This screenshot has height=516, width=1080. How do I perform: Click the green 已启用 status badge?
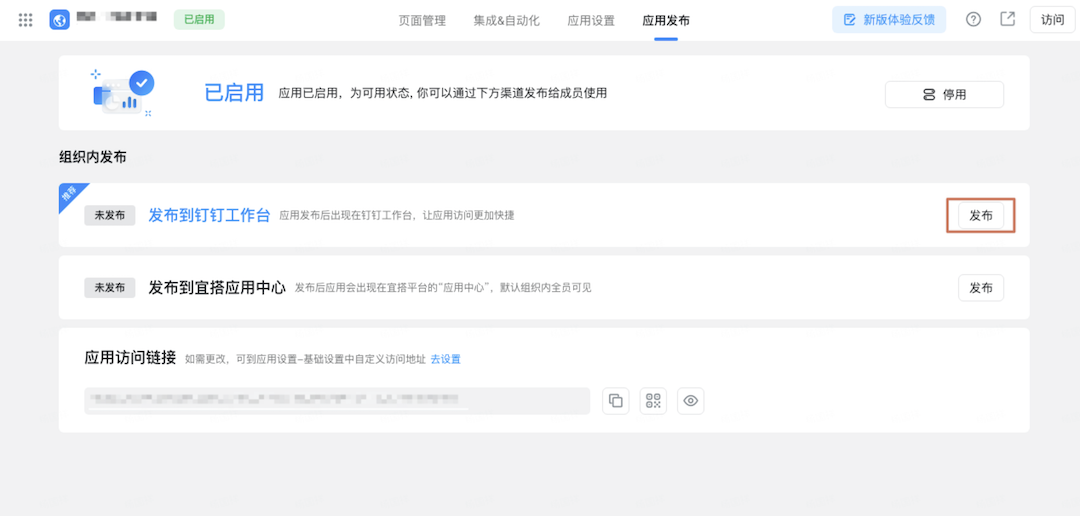point(199,20)
